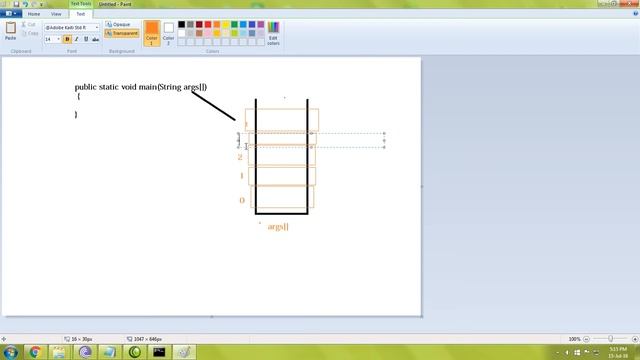
Task: Pick the red color swatch
Action: [x=208, y=24]
